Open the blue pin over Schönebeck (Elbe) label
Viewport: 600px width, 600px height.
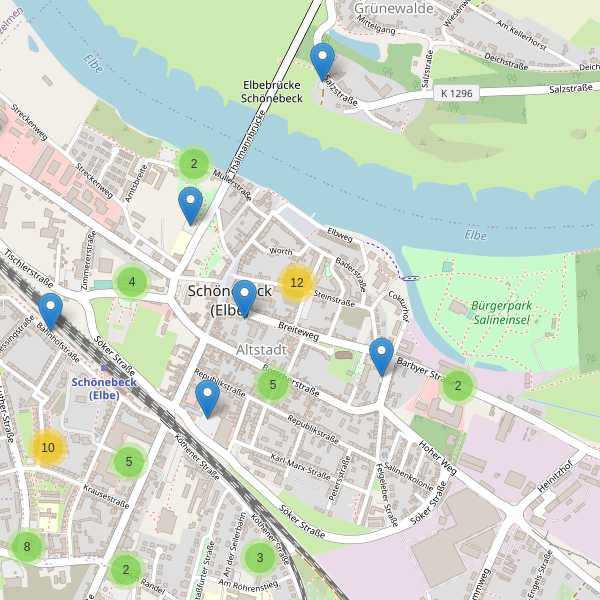pos(245,299)
